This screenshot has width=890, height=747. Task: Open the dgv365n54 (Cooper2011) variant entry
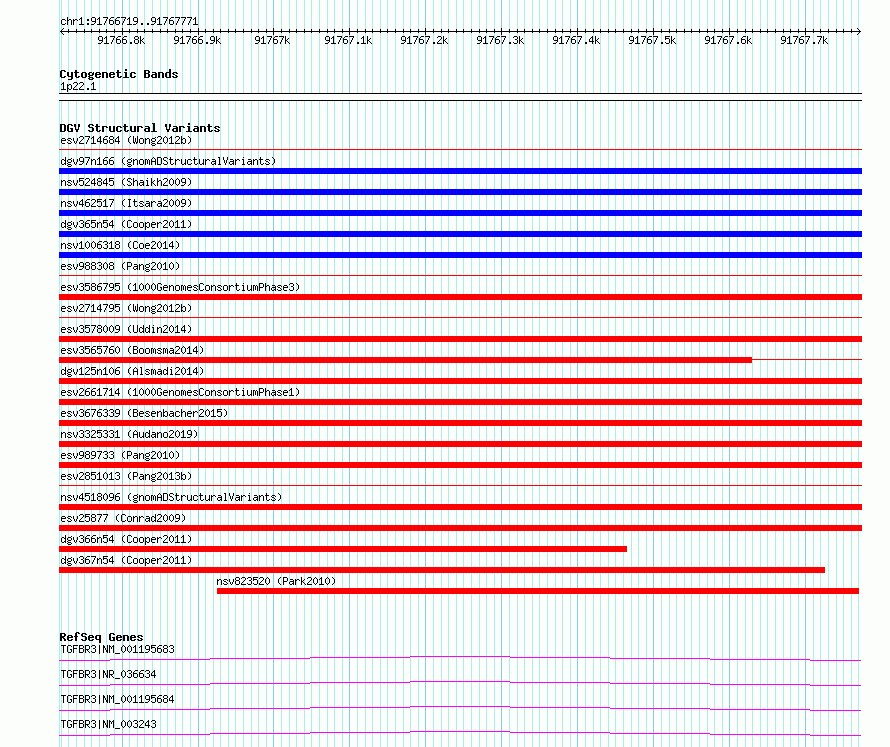(x=126, y=224)
